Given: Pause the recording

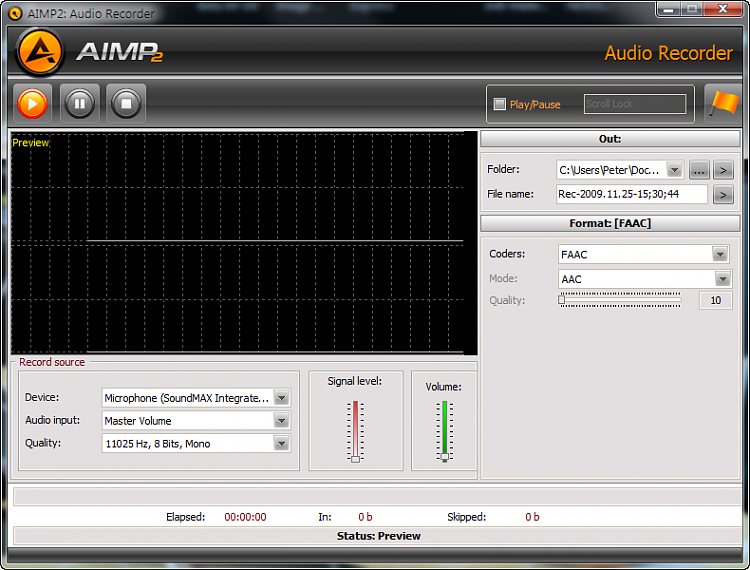Looking at the screenshot, I should (79, 103).
